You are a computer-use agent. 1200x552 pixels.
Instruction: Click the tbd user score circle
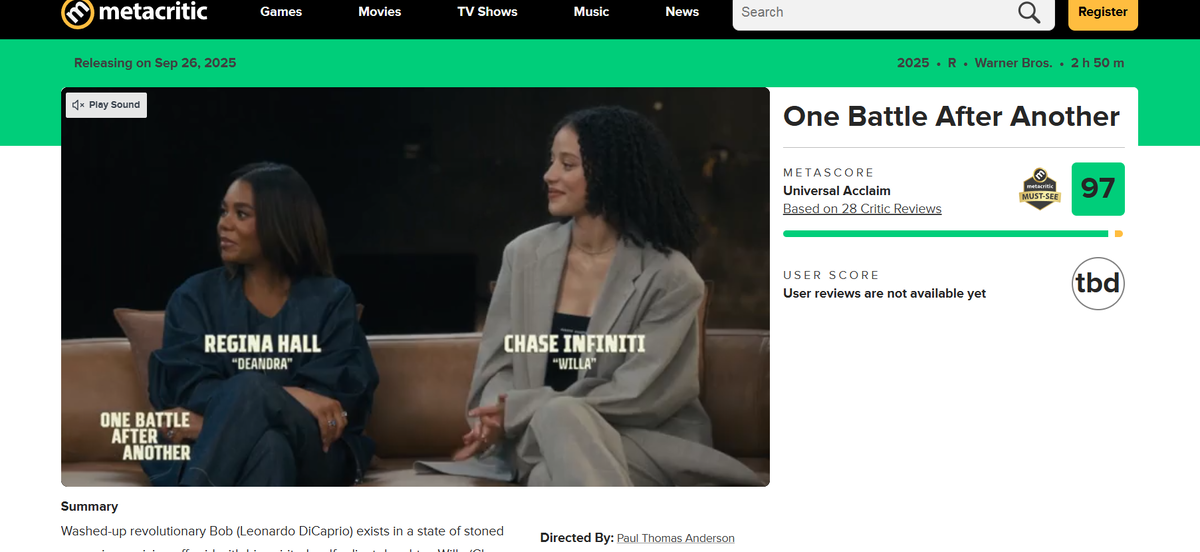(1098, 284)
